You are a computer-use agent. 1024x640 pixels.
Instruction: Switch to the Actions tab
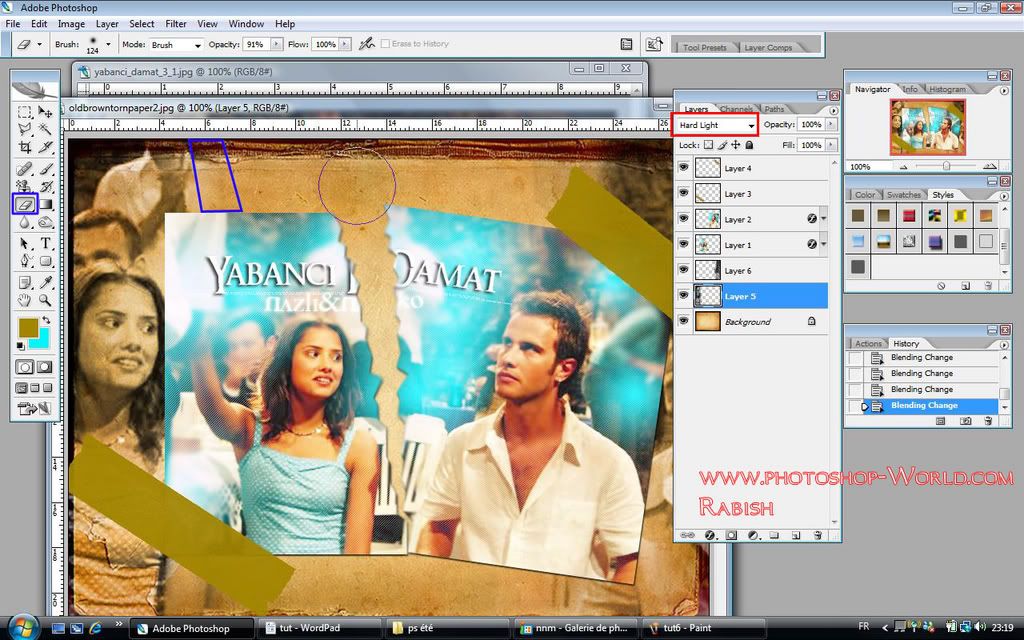click(x=868, y=344)
